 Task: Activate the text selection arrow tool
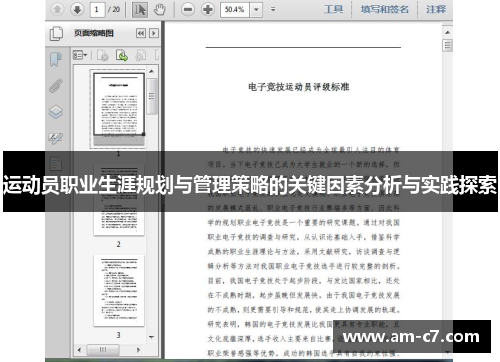pos(139,9)
